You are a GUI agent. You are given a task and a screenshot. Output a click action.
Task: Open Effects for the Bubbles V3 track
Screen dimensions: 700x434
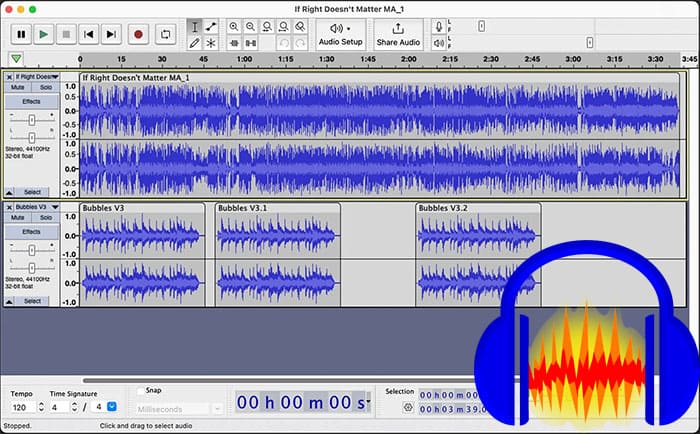(x=31, y=232)
